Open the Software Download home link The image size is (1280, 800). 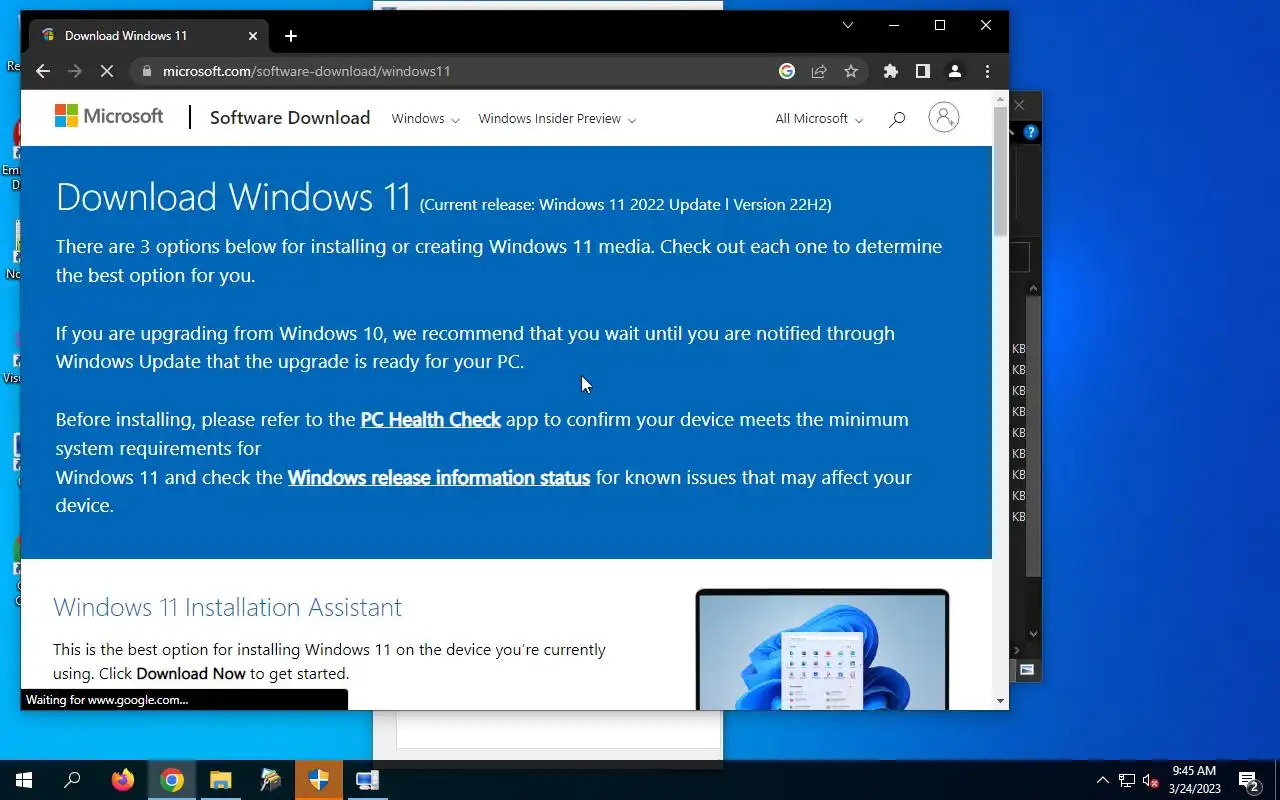coord(290,118)
